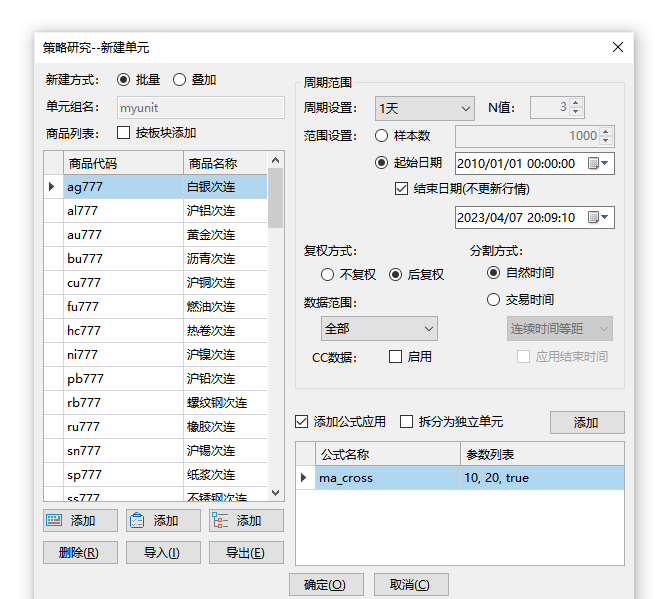
Task: Open the 起始日期 calendar picker
Action: (599, 163)
